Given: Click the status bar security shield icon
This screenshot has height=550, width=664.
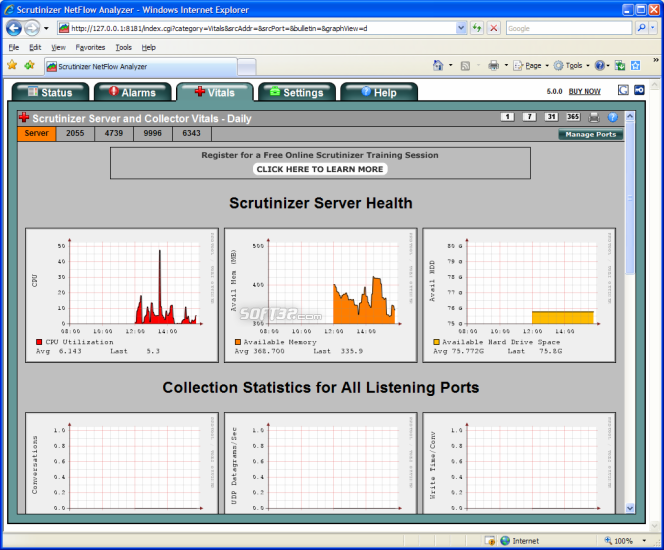Looking at the screenshot, I should pyautogui.click(x=490, y=541).
